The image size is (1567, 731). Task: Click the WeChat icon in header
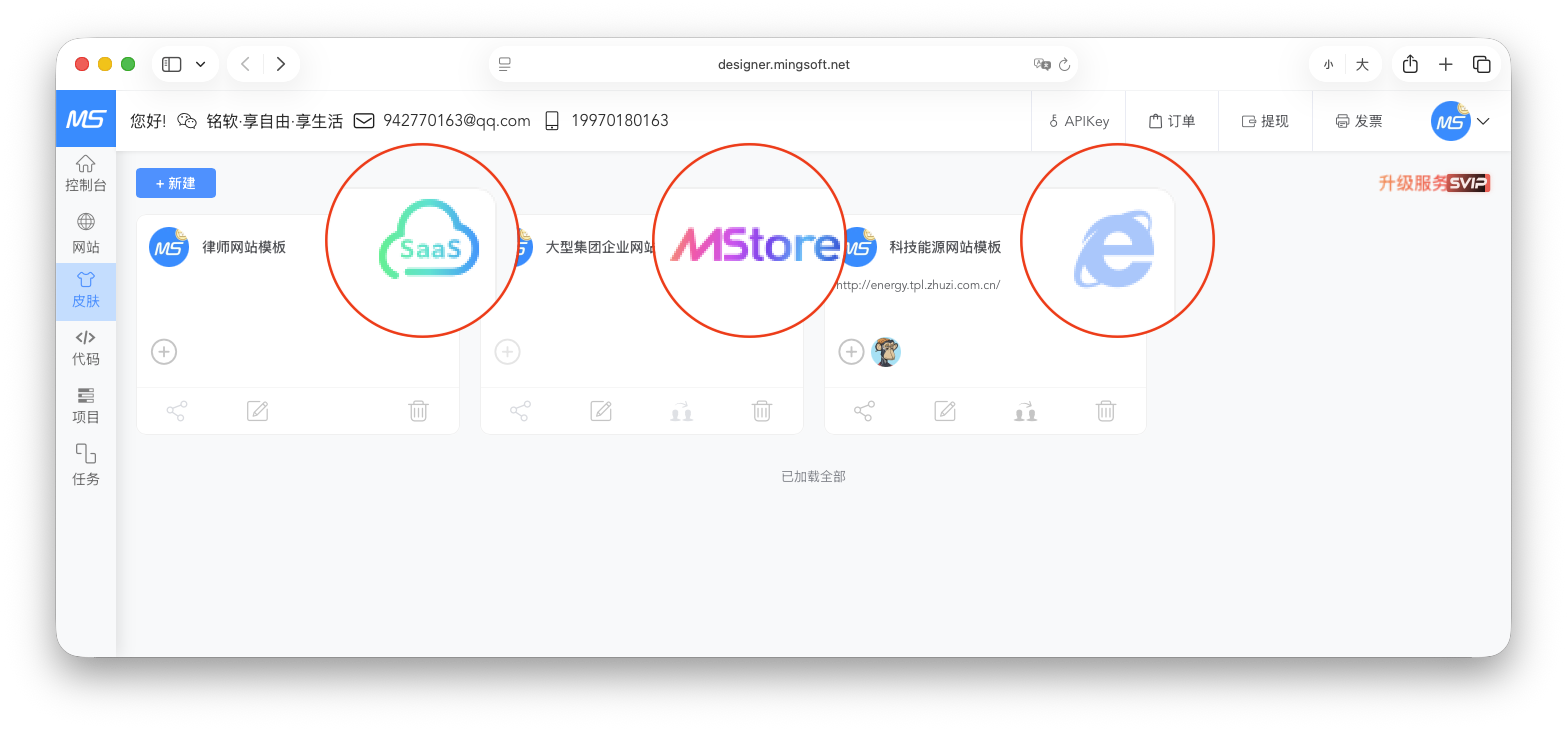(187, 121)
